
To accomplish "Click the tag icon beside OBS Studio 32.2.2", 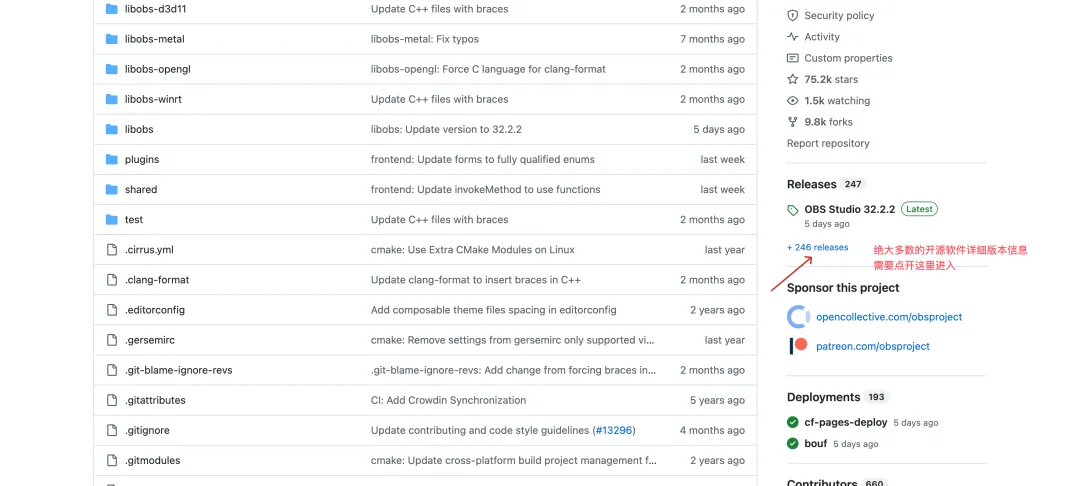I will 793,209.
